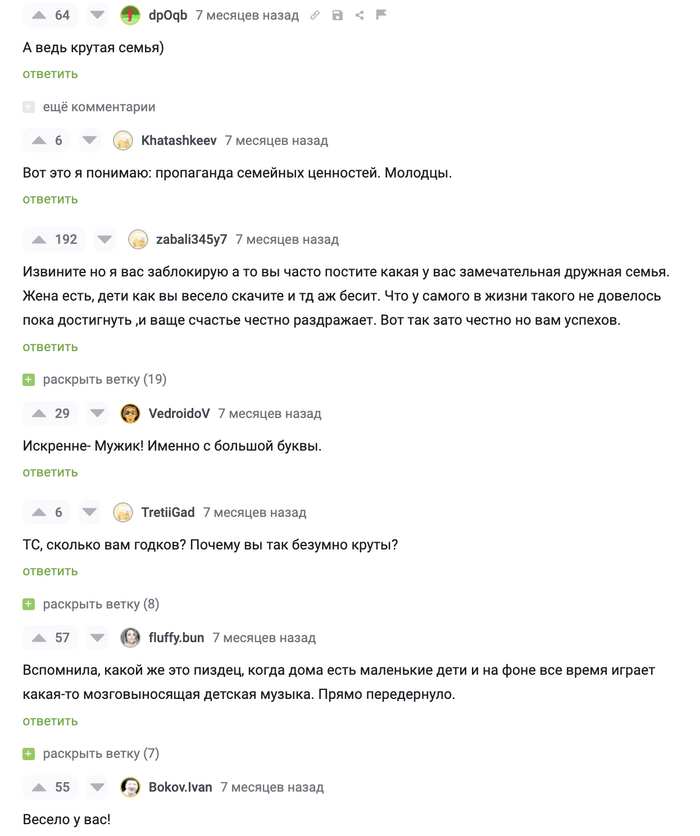Open Bokov.Ivan's avatar image
This screenshot has height=836, width=700.
click(x=130, y=787)
